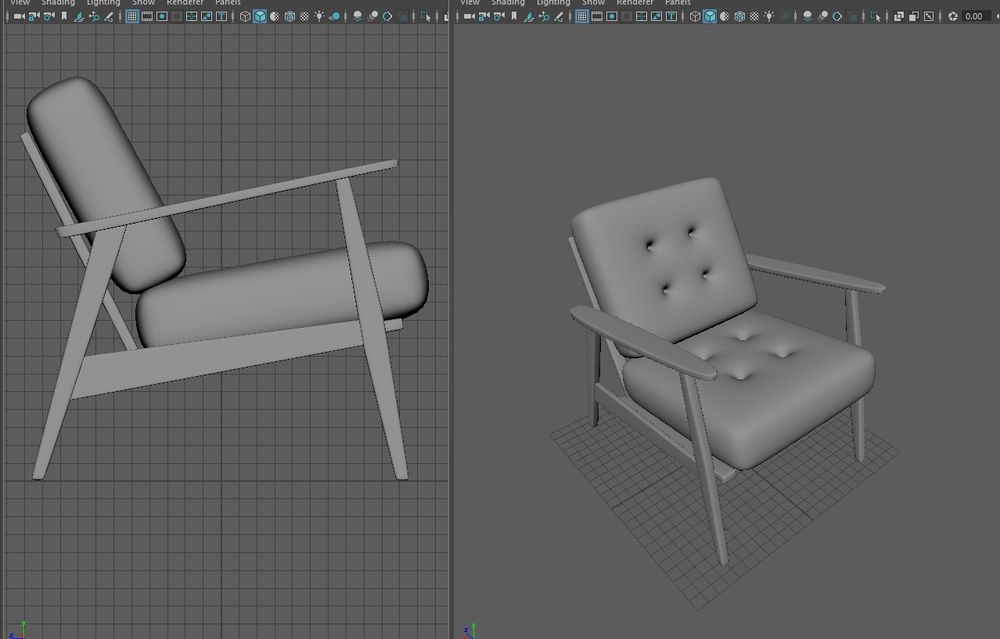Click Isolate Select icon in left panel

tap(425, 17)
